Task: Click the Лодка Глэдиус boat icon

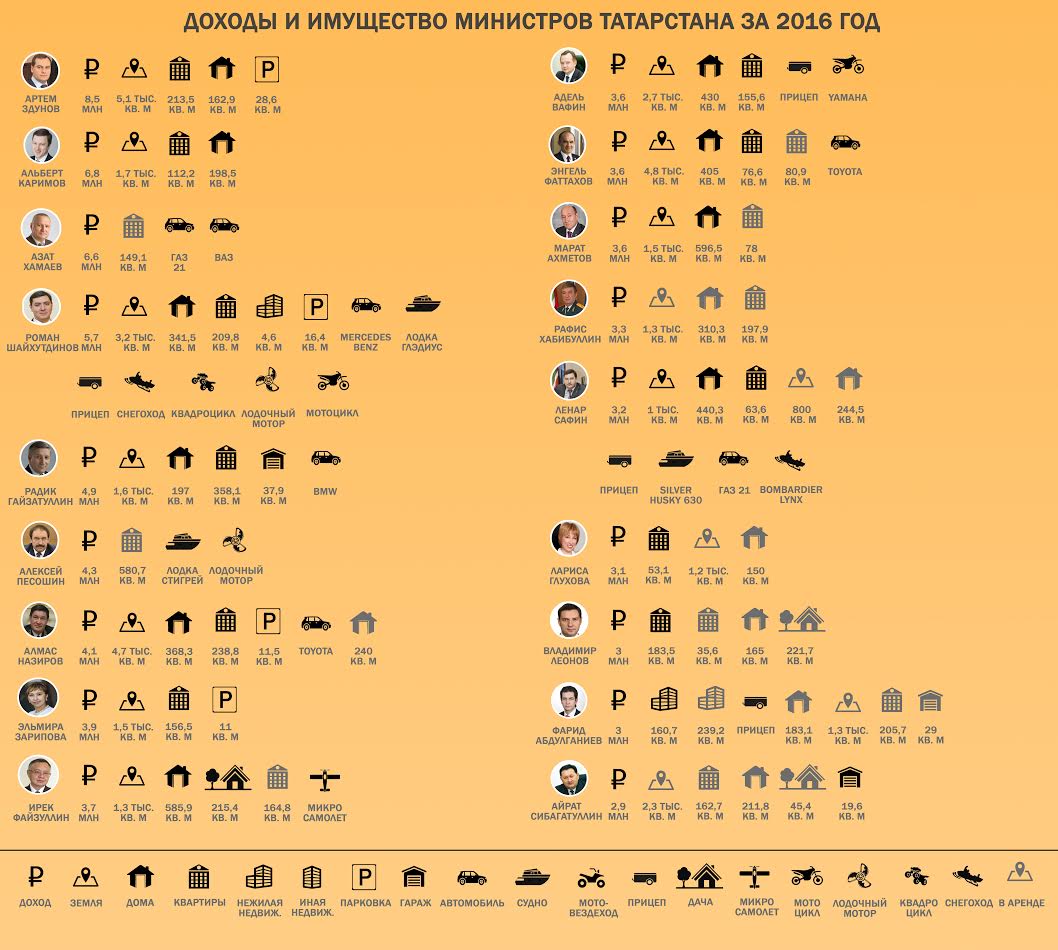Action: point(423,305)
